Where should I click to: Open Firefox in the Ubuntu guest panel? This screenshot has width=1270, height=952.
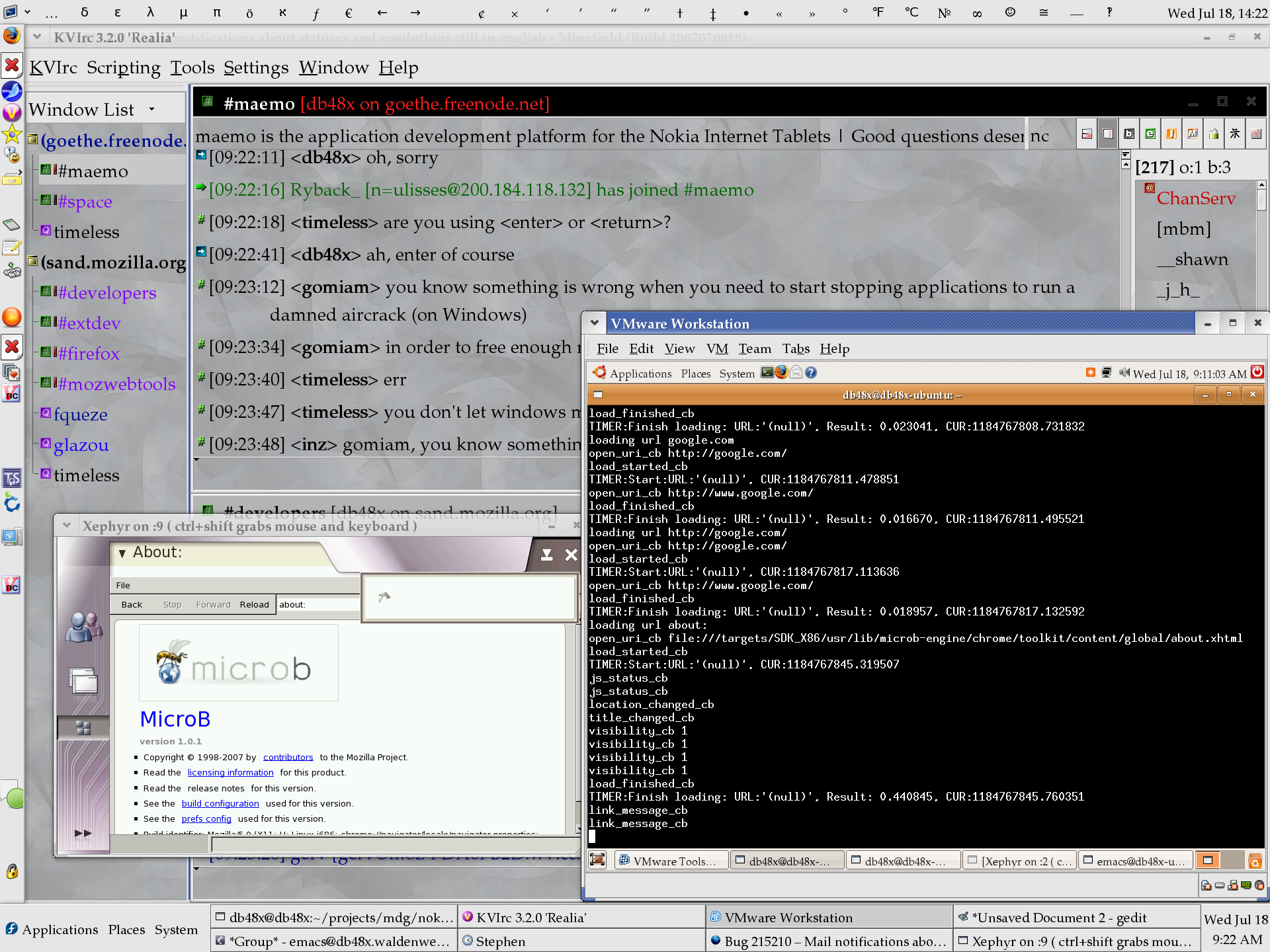pyautogui.click(x=781, y=372)
